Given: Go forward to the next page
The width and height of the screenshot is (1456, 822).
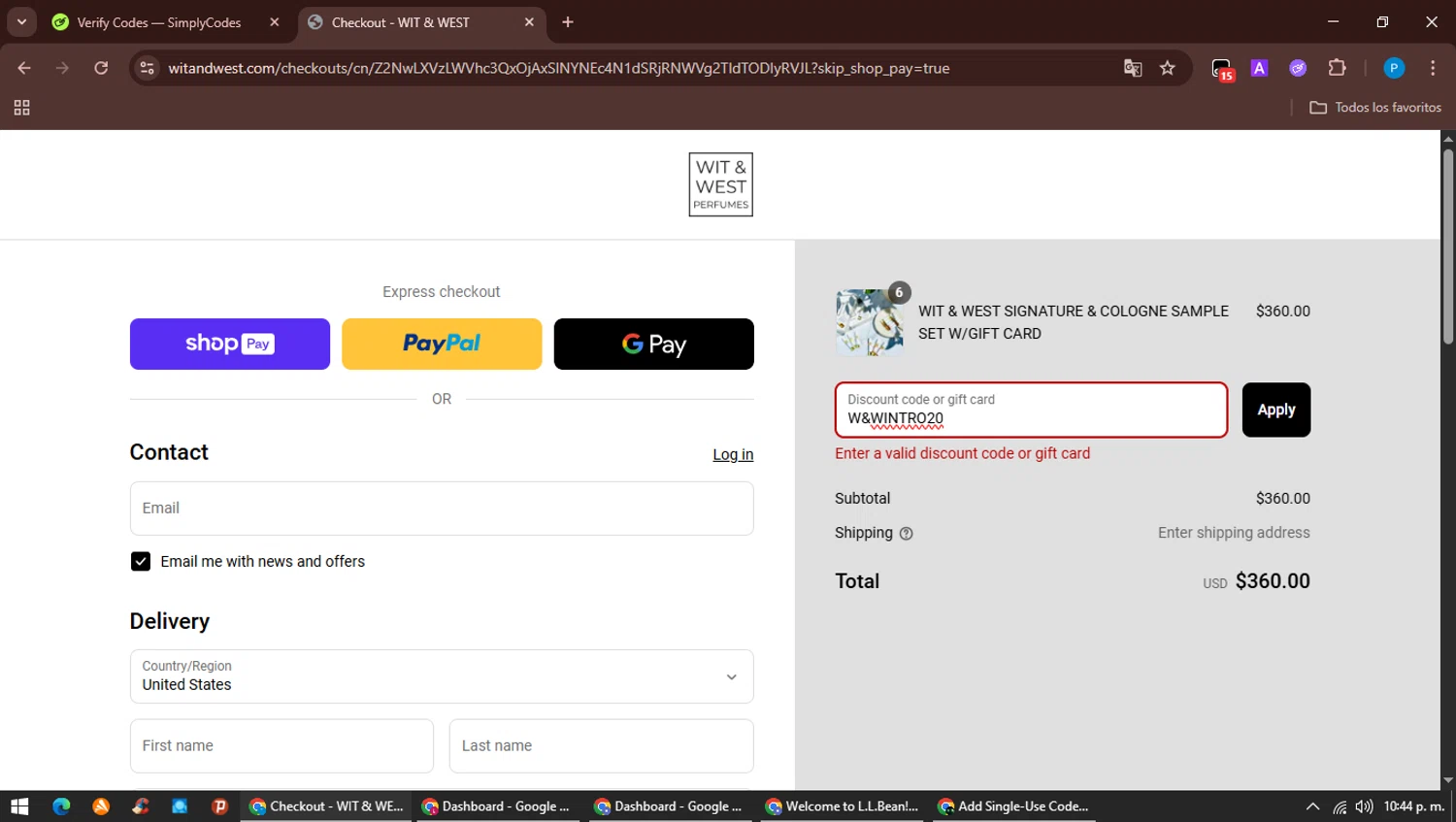Looking at the screenshot, I should point(62,68).
